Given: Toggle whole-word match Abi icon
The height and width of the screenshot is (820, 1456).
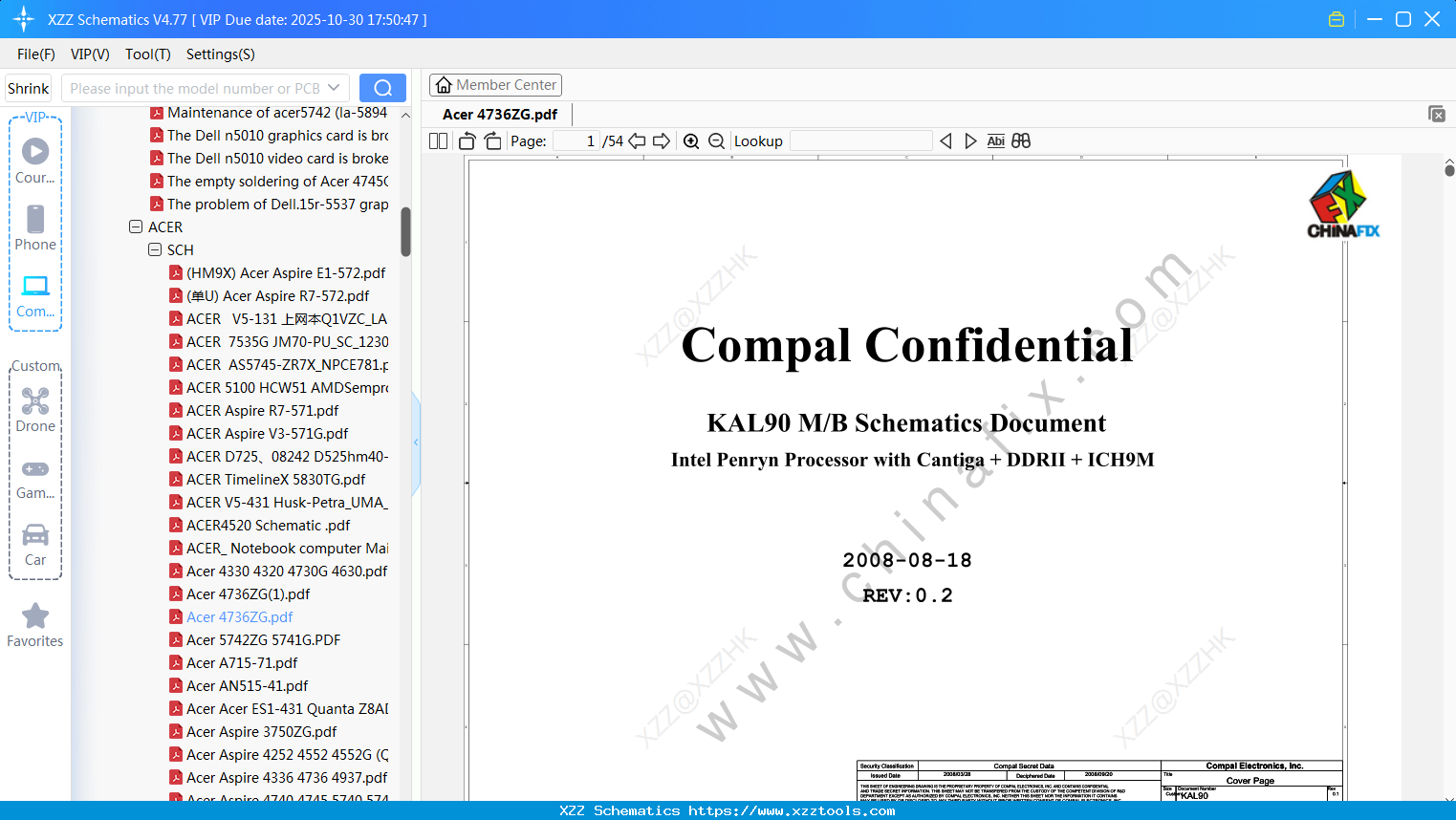Looking at the screenshot, I should (995, 141).
